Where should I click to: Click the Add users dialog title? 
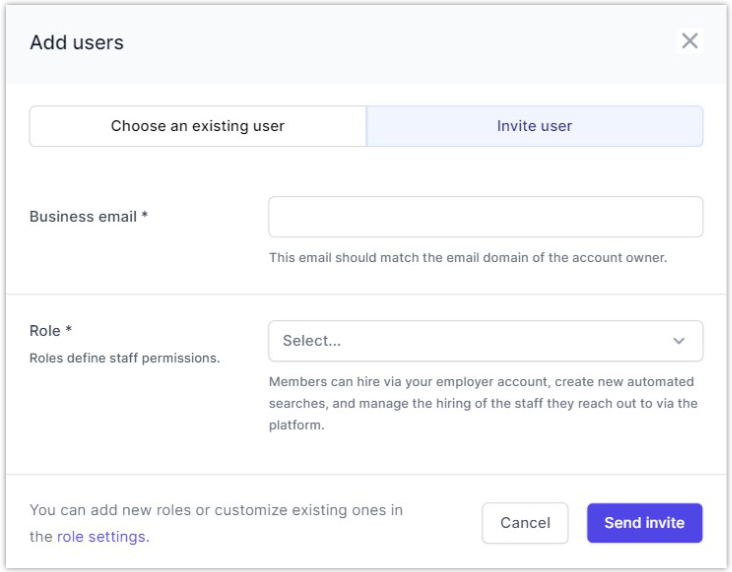point(77,43)
